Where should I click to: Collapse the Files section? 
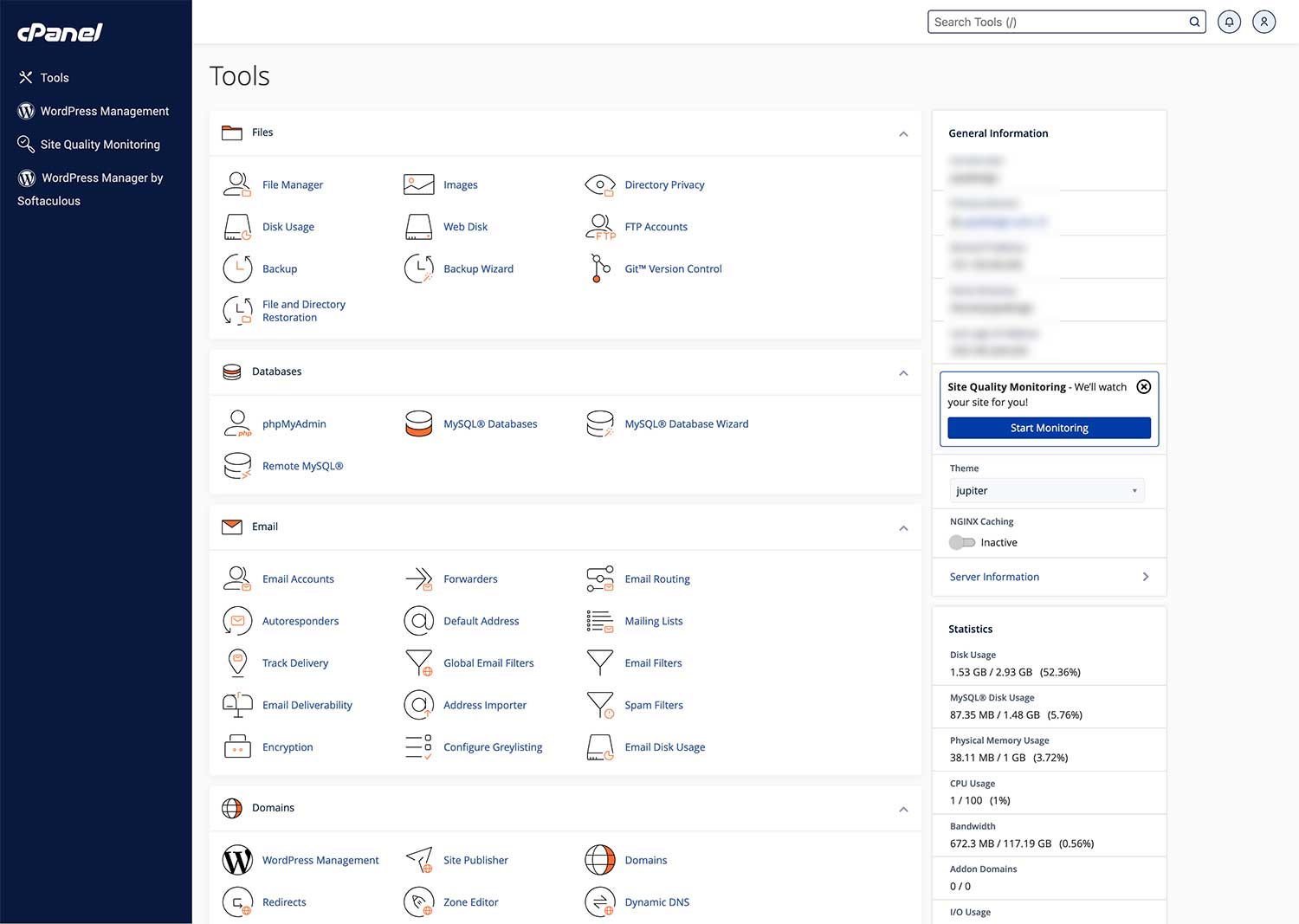[x=903, y=133]
